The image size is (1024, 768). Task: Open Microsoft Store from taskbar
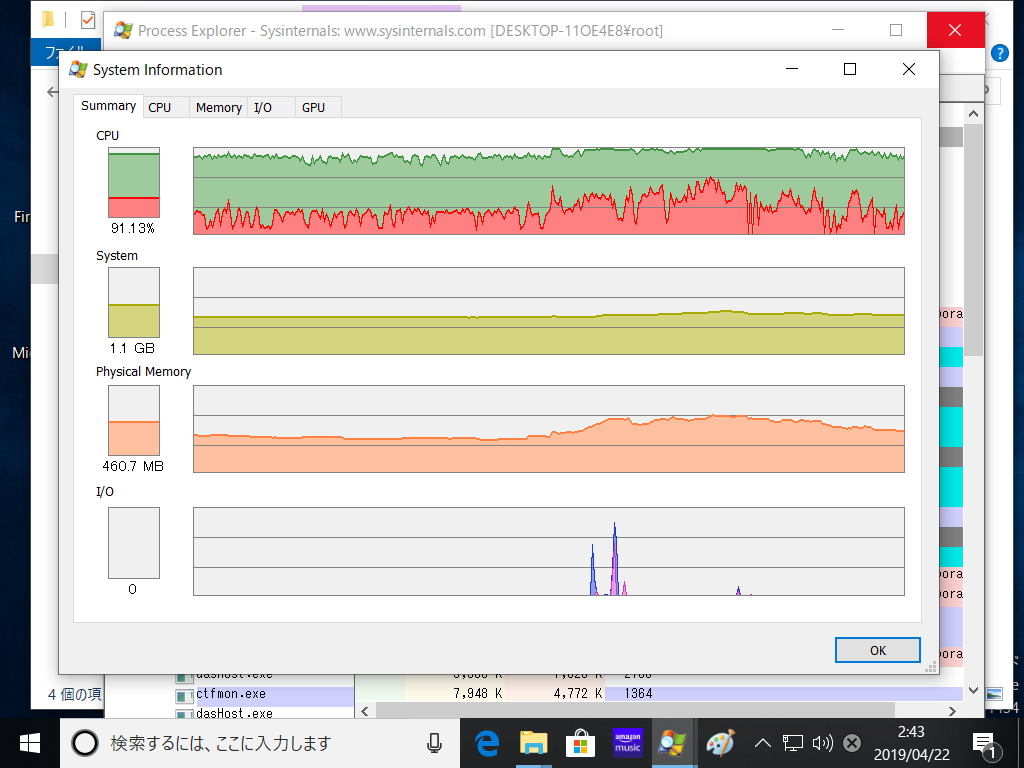[x=580, y=743]
